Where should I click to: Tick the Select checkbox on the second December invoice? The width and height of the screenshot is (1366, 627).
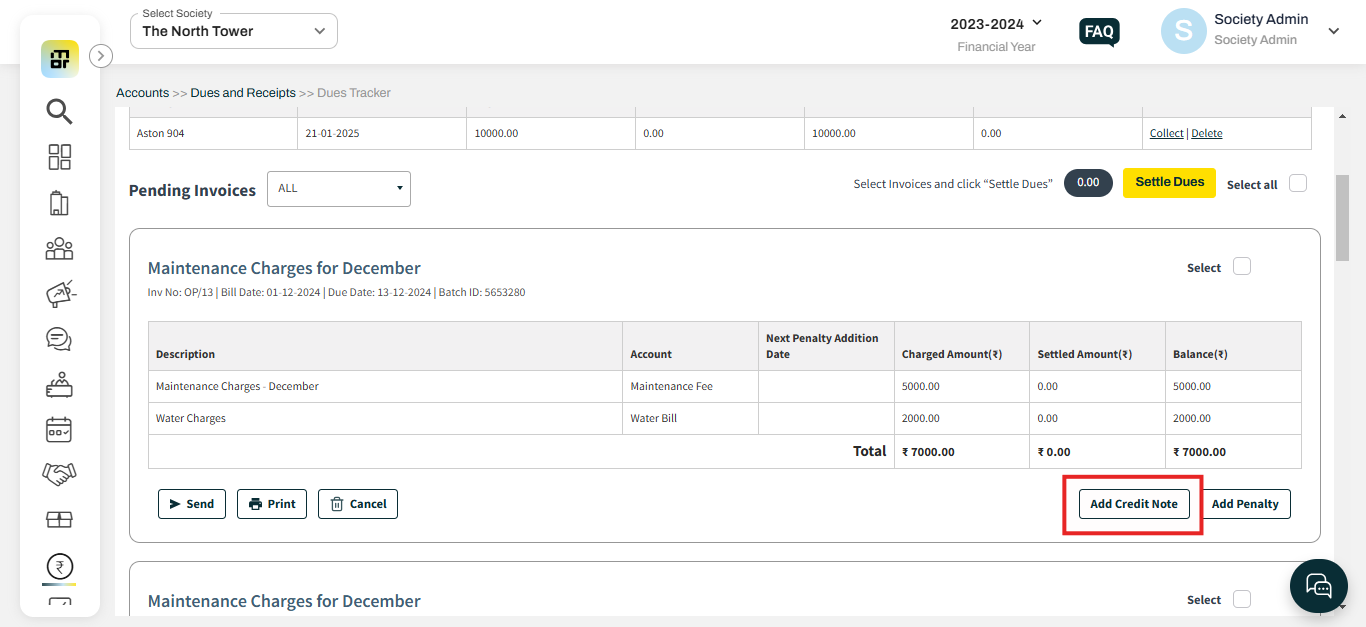pos(1241,598)
